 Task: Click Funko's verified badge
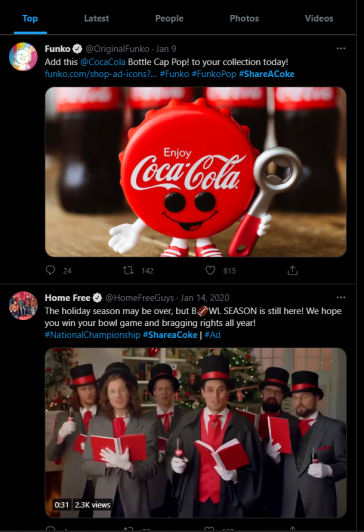tap(78, 49)
